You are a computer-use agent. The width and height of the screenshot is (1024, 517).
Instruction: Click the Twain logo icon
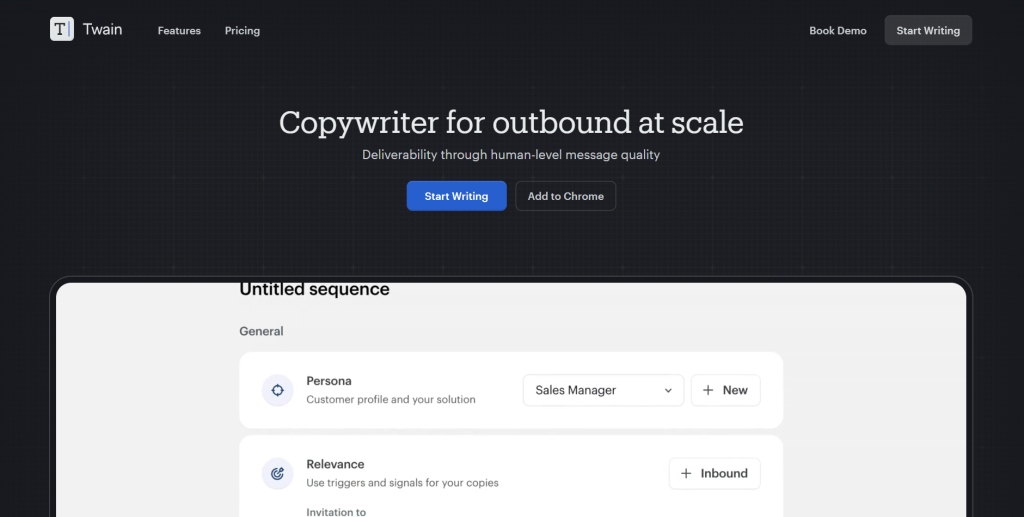click(62, 30)
